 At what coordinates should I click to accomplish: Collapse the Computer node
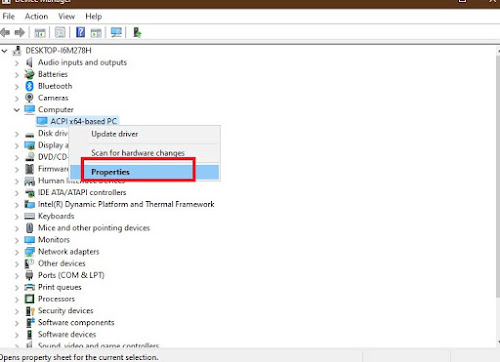[x=17, y=110]
